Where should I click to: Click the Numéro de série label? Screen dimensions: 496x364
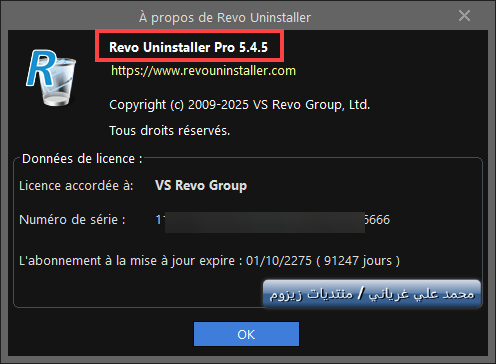72,220
